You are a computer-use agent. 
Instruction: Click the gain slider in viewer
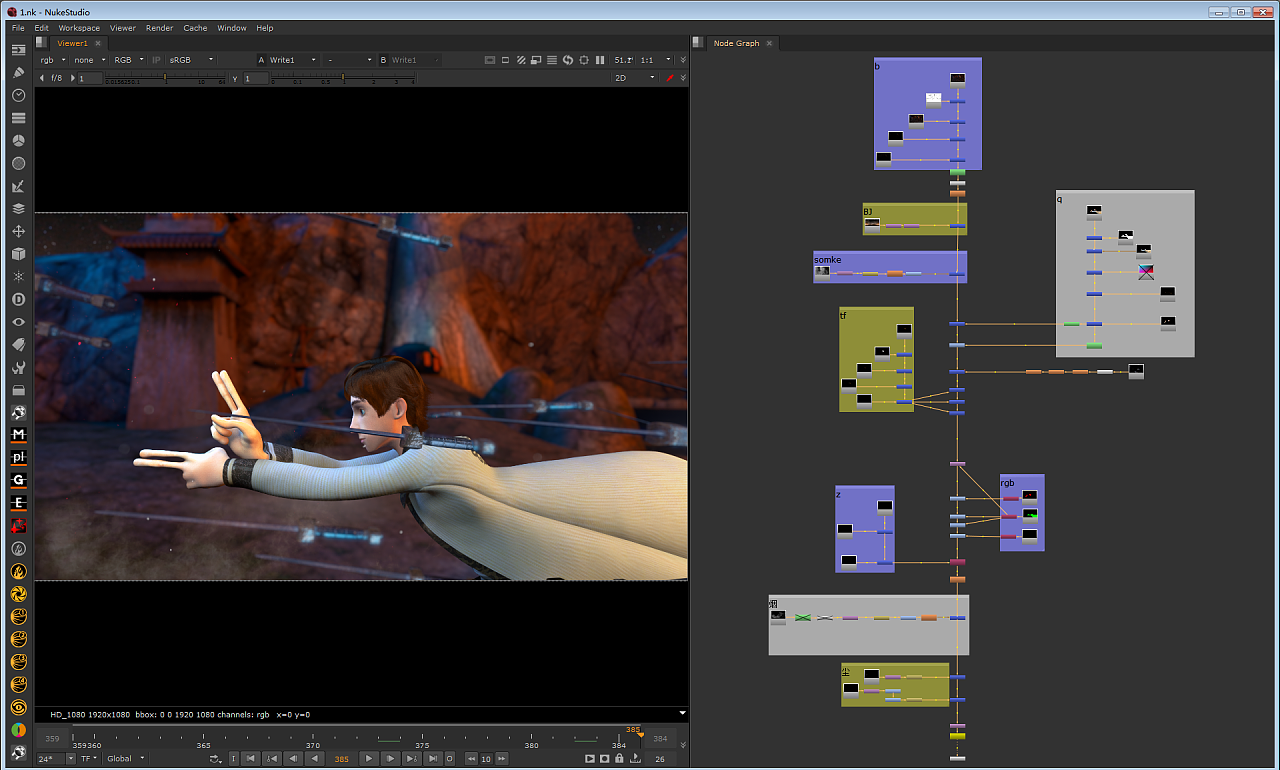[x=165, y=78]
